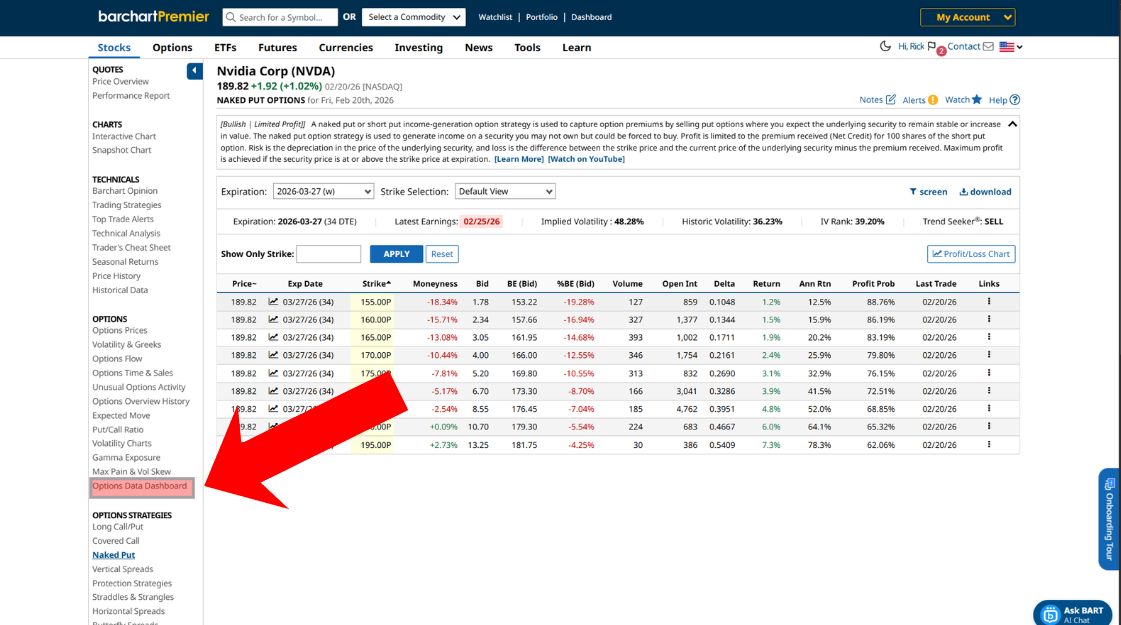
Task: Open links menu for 195.00P row
Action: 989,444
